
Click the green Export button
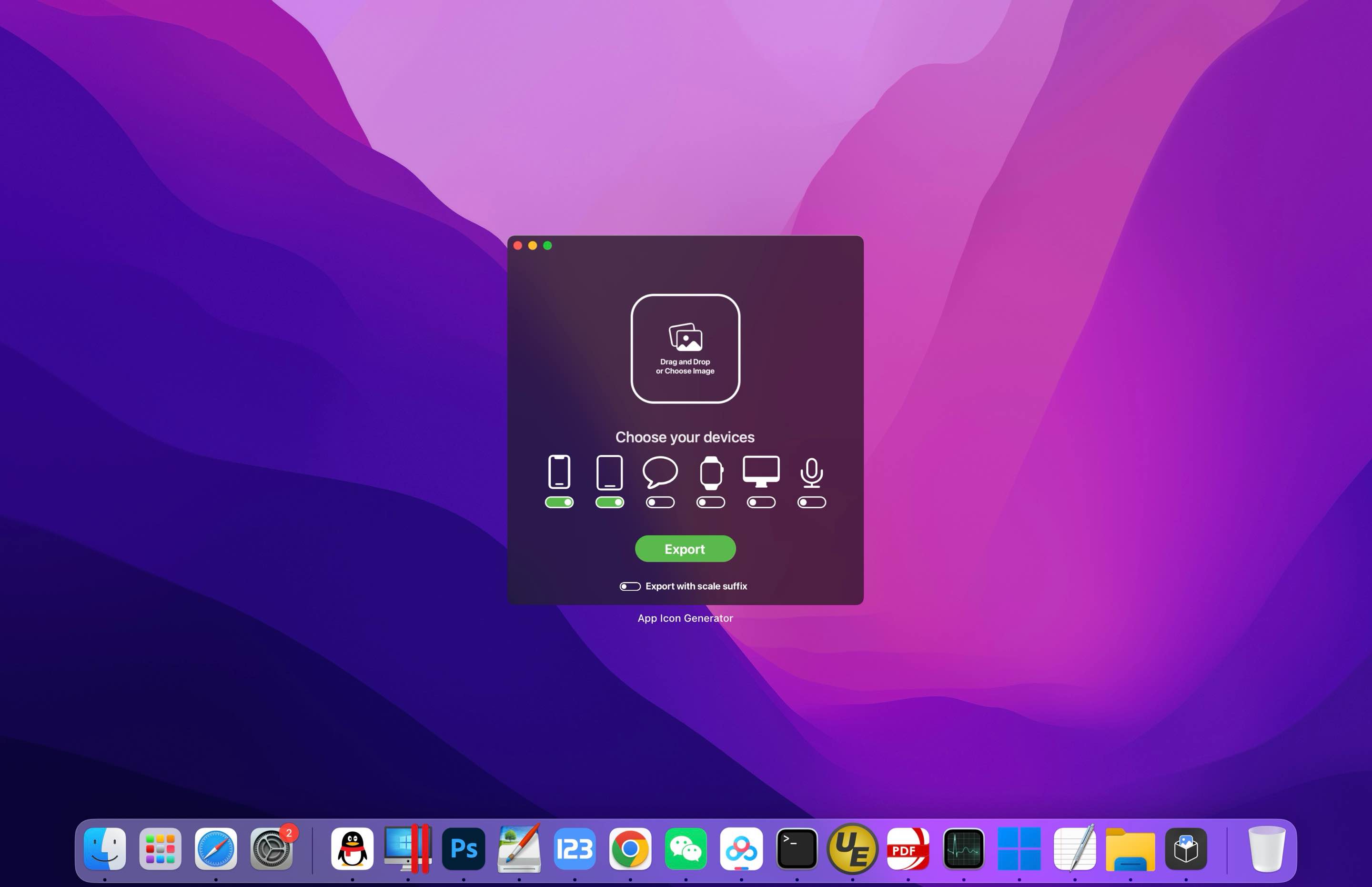coord(685,548)
